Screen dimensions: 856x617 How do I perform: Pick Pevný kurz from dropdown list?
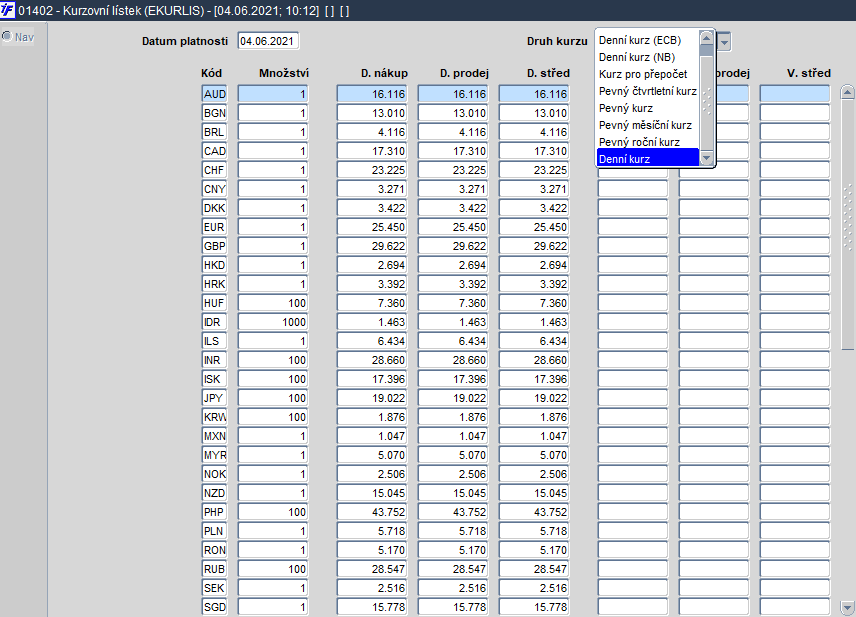[x=626, y=108]
